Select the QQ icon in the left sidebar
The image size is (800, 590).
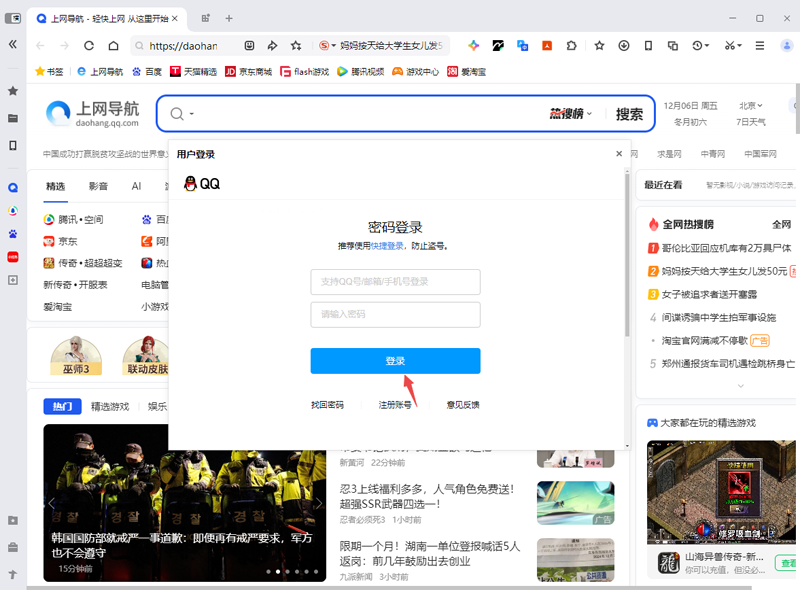(x=12, y=187)
